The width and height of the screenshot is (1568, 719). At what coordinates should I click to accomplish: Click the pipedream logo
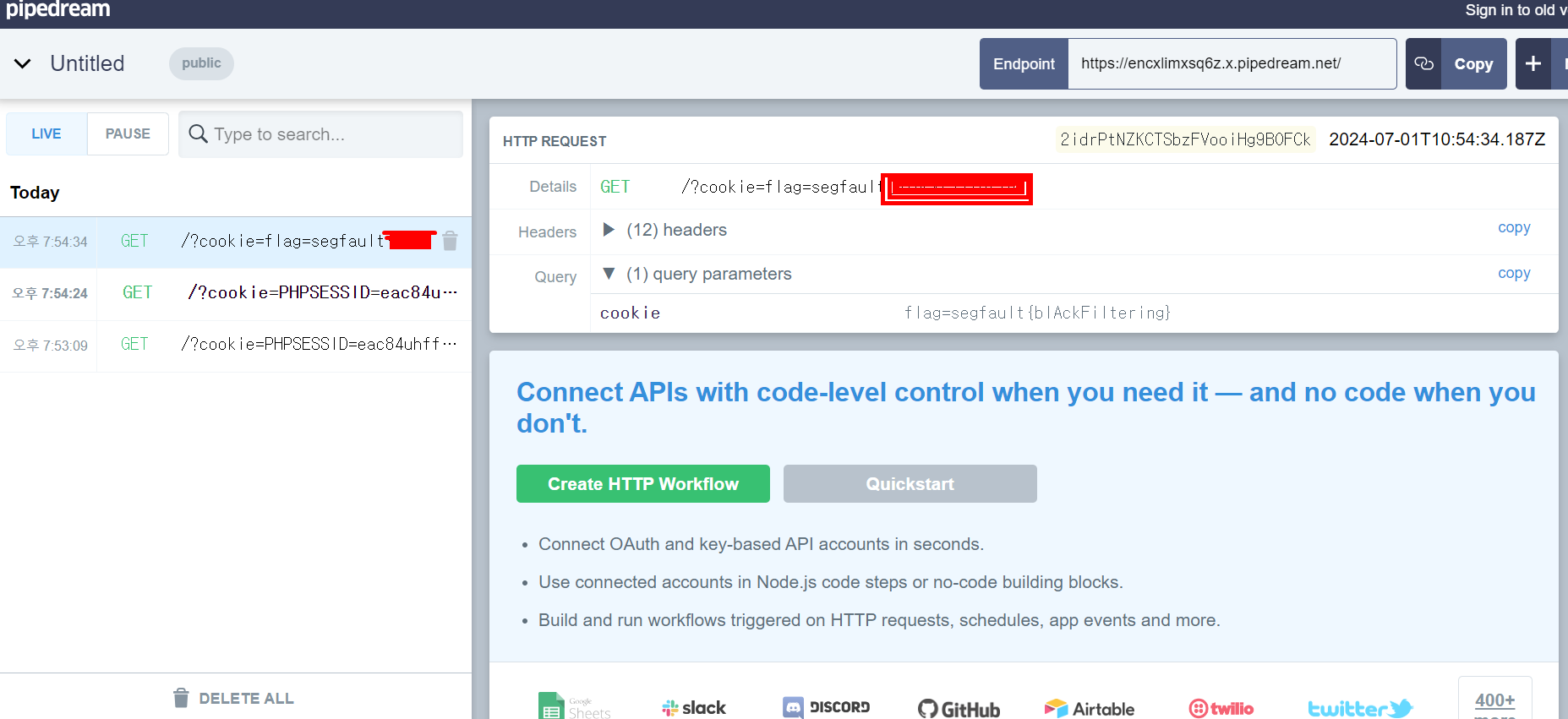(58, 10)
